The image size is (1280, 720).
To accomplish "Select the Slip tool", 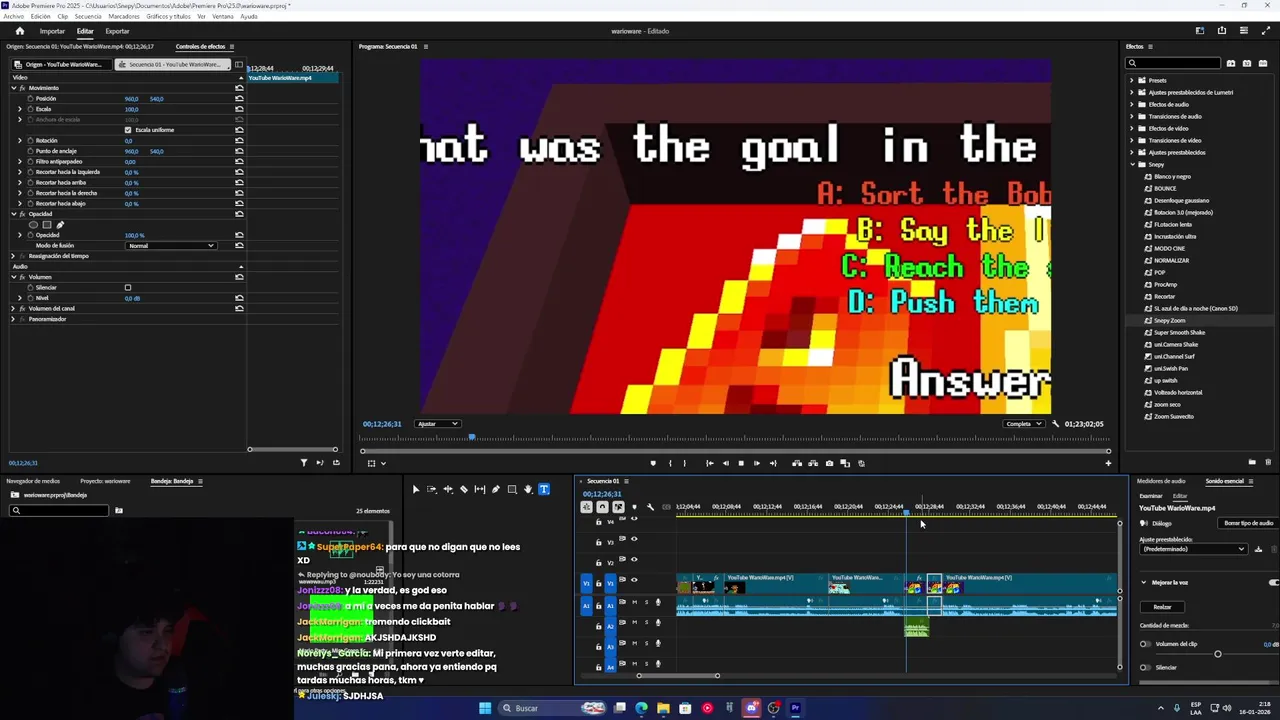I will pos(480,489).
